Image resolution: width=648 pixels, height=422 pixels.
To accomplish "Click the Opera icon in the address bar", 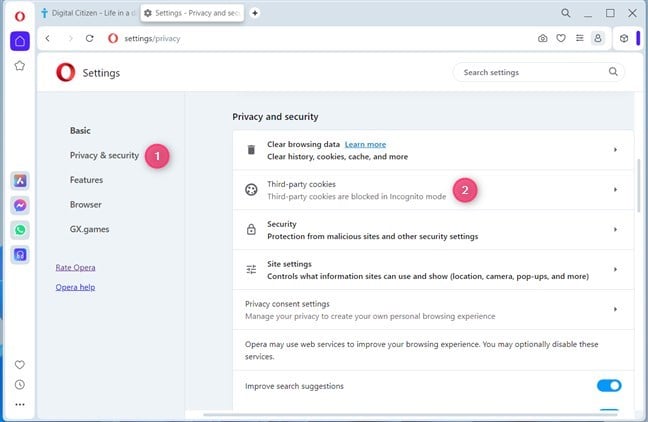I will [x=113, y=38].
